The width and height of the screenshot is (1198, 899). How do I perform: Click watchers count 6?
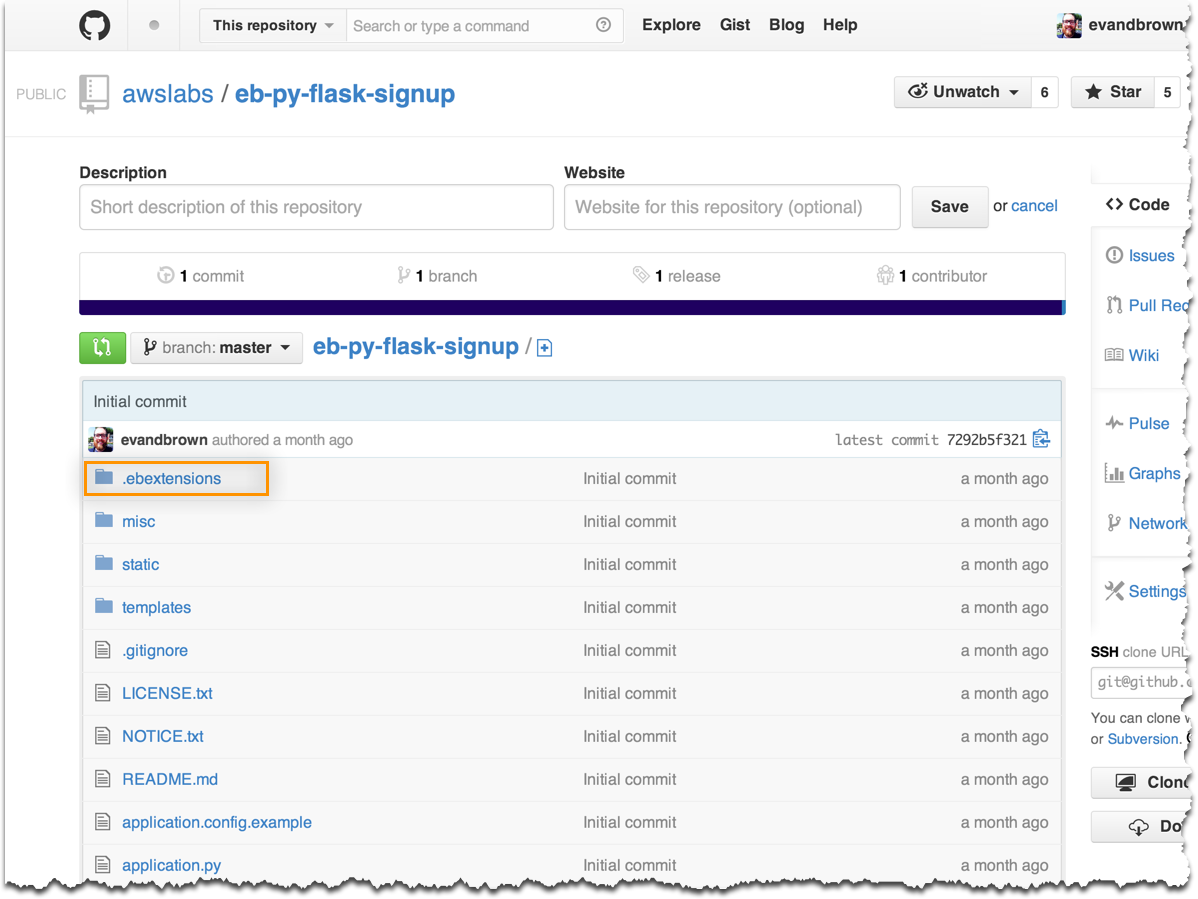click(x=1044, y=92)
